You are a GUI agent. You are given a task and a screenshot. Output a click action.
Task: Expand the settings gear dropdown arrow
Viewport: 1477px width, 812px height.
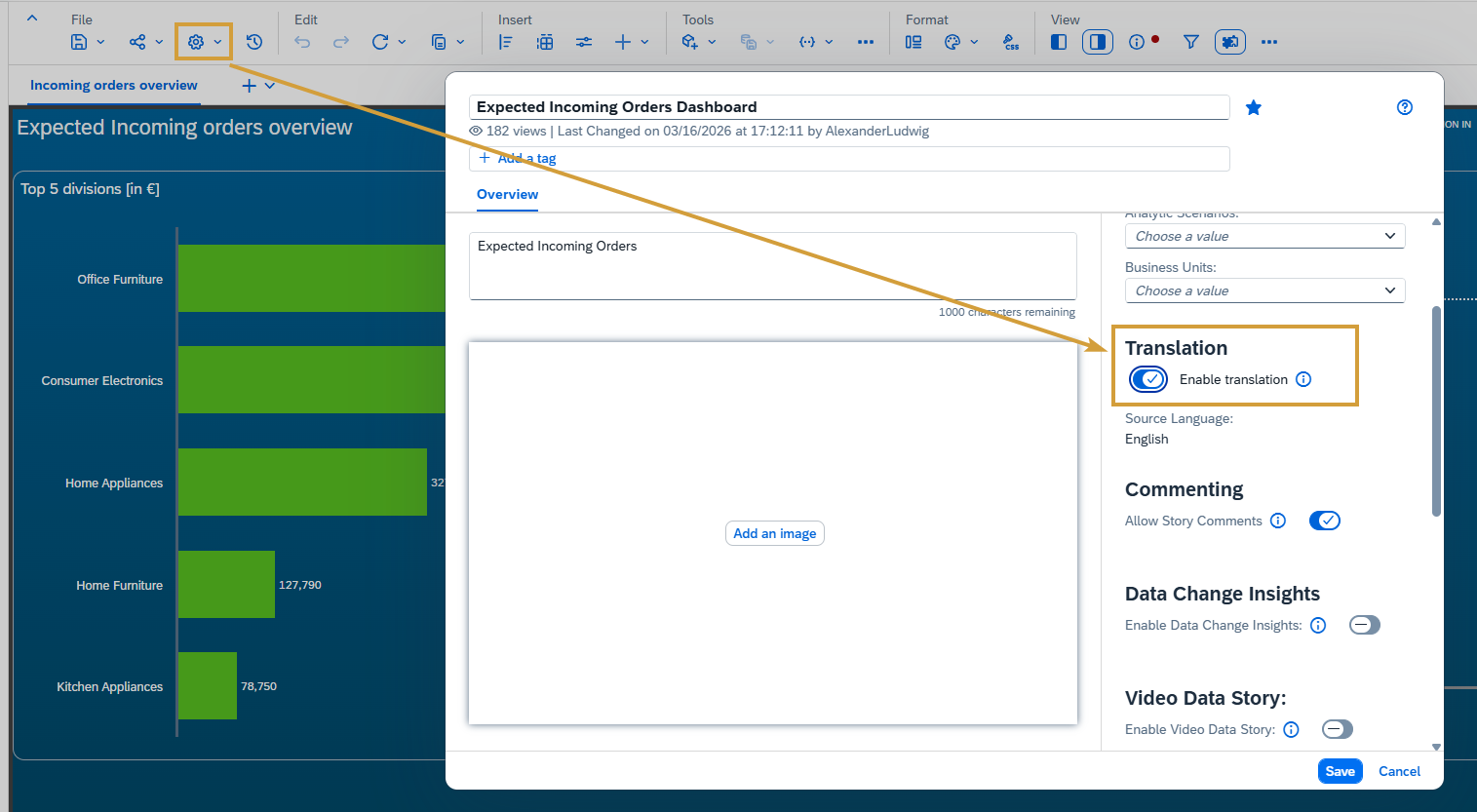point(217,42)
